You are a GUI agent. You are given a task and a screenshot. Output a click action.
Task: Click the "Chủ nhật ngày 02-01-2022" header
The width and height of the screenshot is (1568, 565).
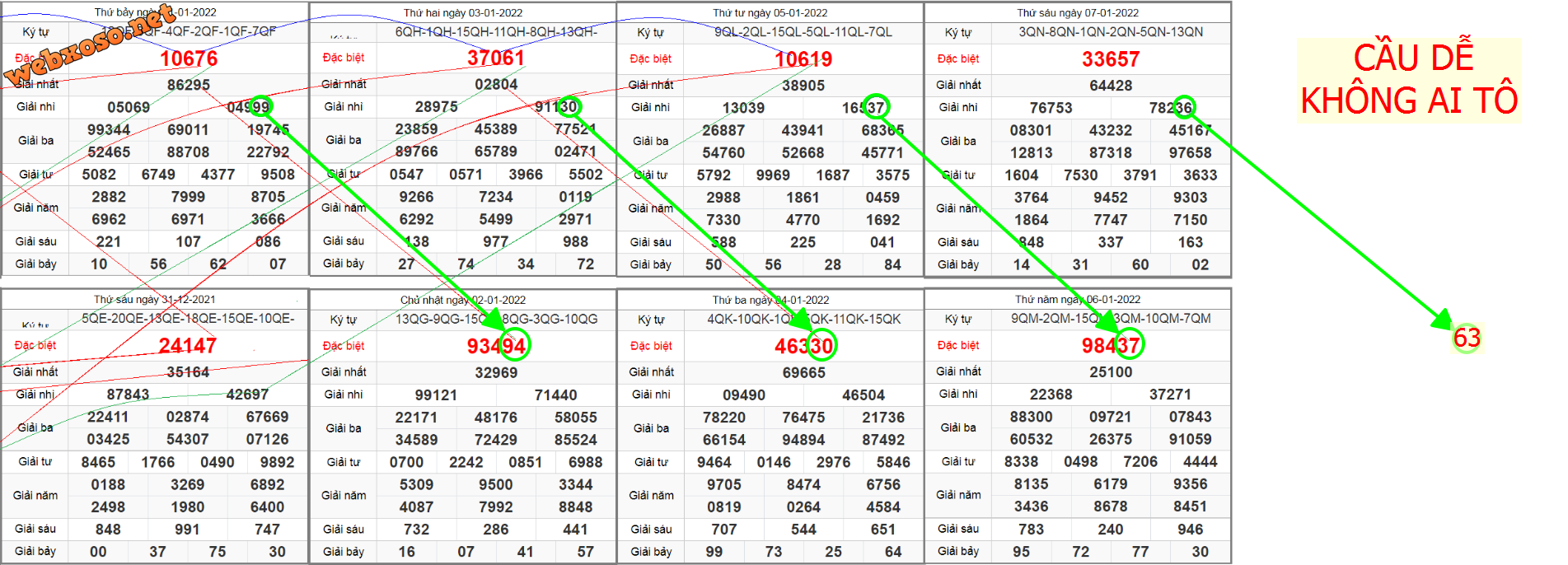[463, 300]
